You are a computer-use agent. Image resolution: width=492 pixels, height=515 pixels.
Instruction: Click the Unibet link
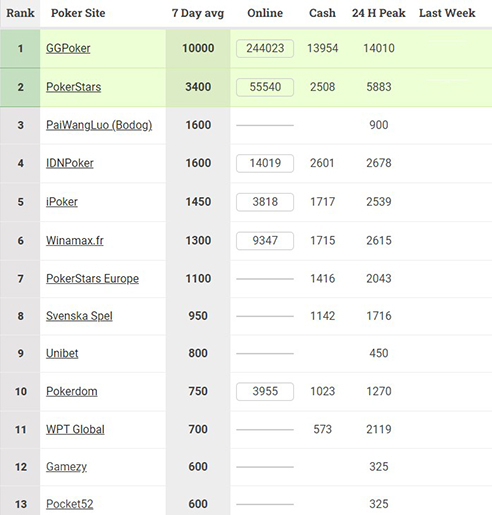pyautogui.click(x=62, y=353)
